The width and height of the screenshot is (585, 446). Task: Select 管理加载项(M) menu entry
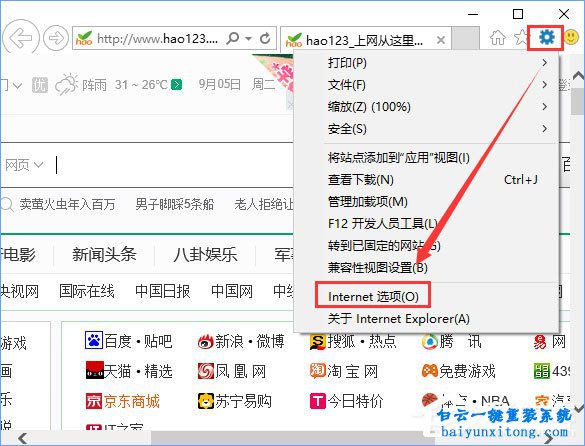[427, 202]
